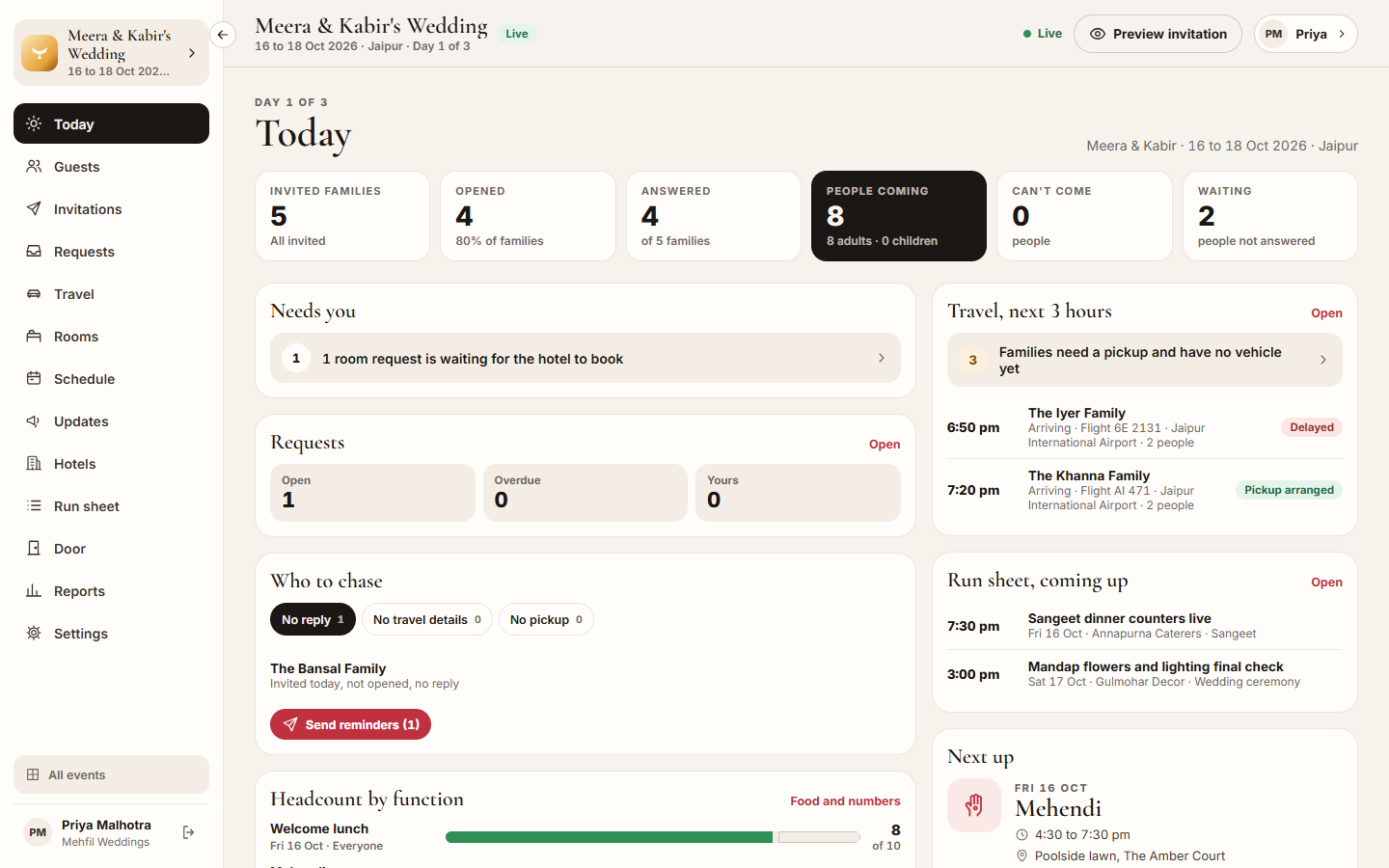Click Mandap flowers and lighting final check

tap(1145, 673)
